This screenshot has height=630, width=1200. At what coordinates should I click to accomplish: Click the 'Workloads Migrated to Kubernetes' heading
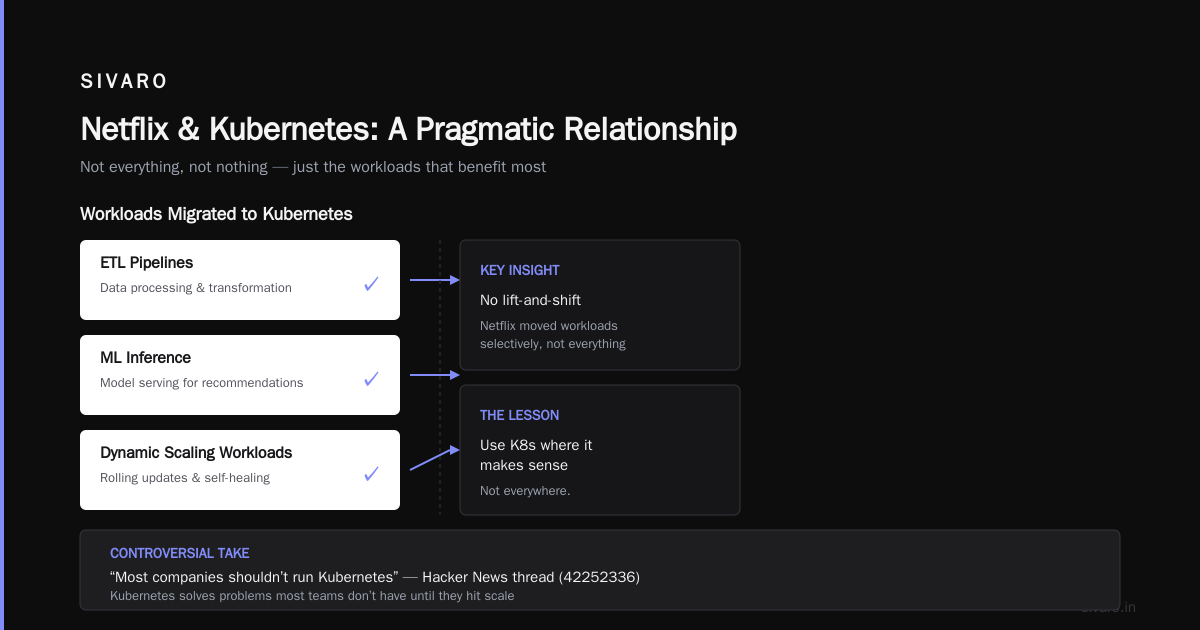[x=216, y=214]
